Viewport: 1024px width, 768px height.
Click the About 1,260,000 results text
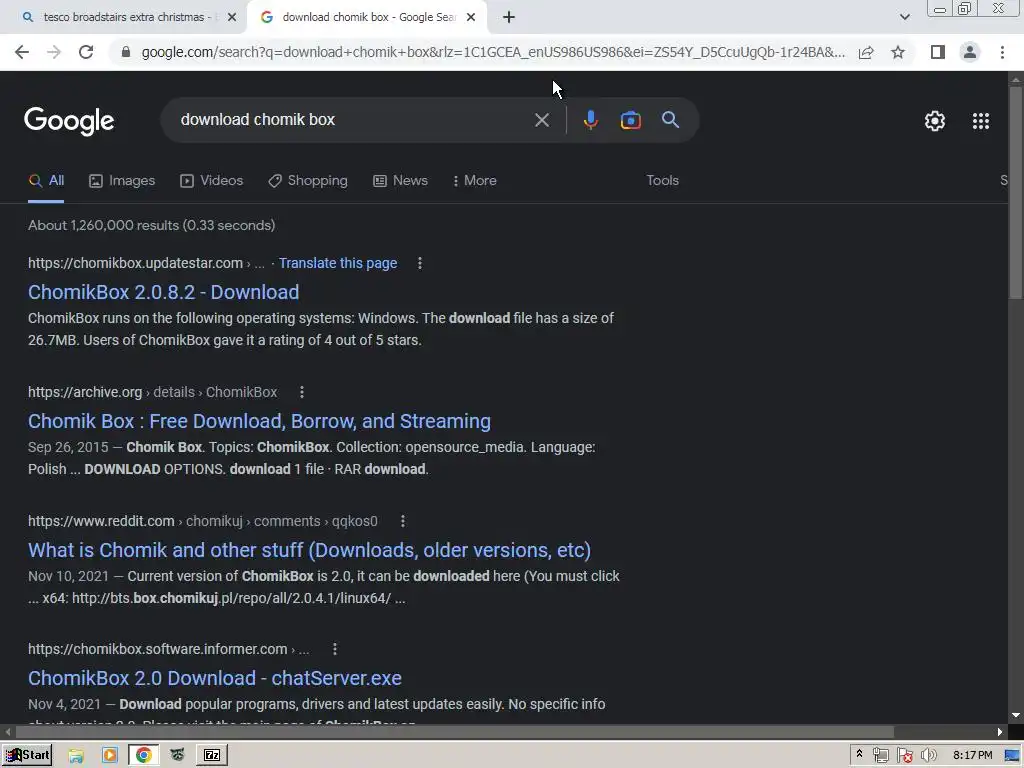[152, 225]
